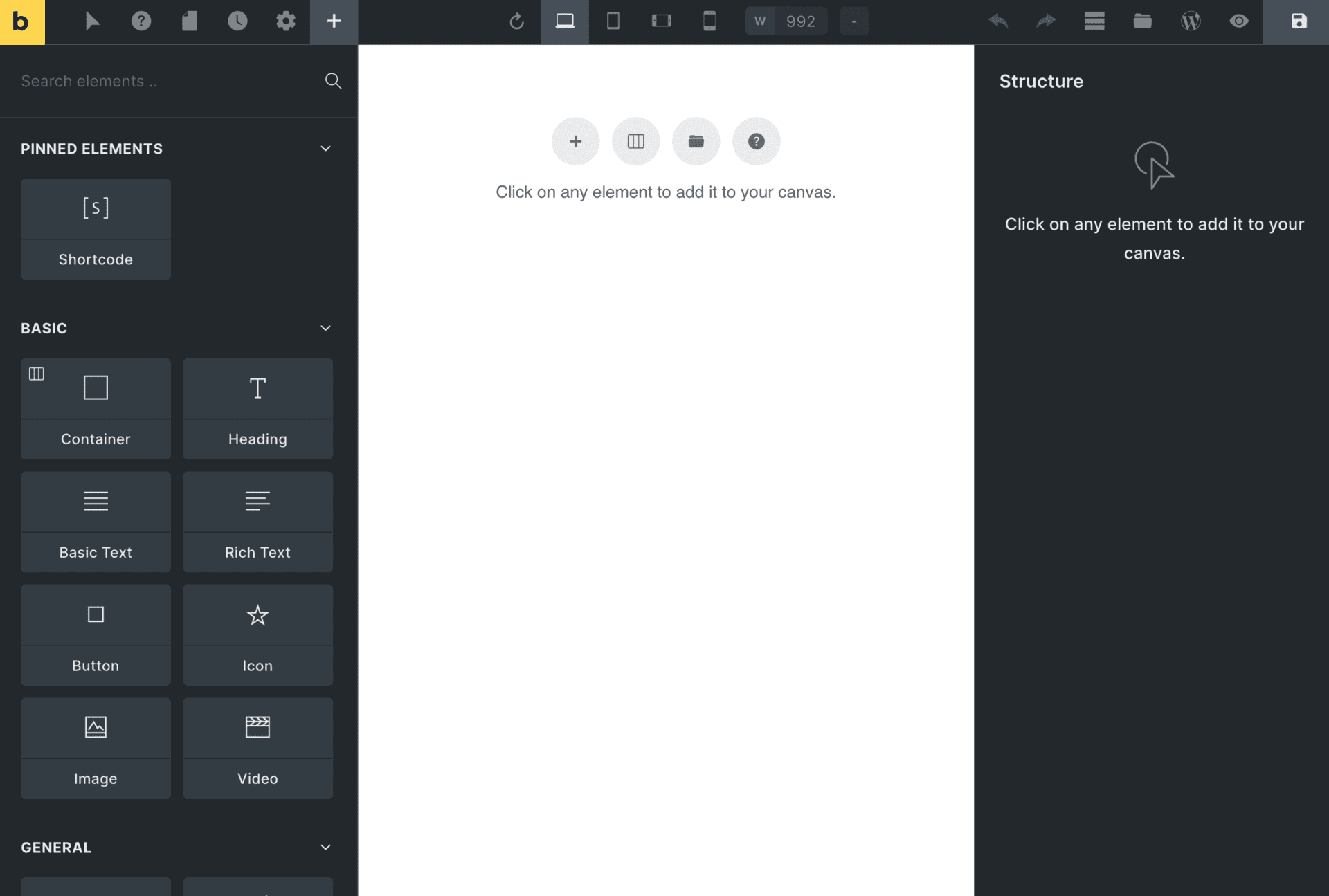Toggle the add elements plus button in toolbar
This screenshot has width=1329, height=896.
pyautogui.click(x=334, y=22)
